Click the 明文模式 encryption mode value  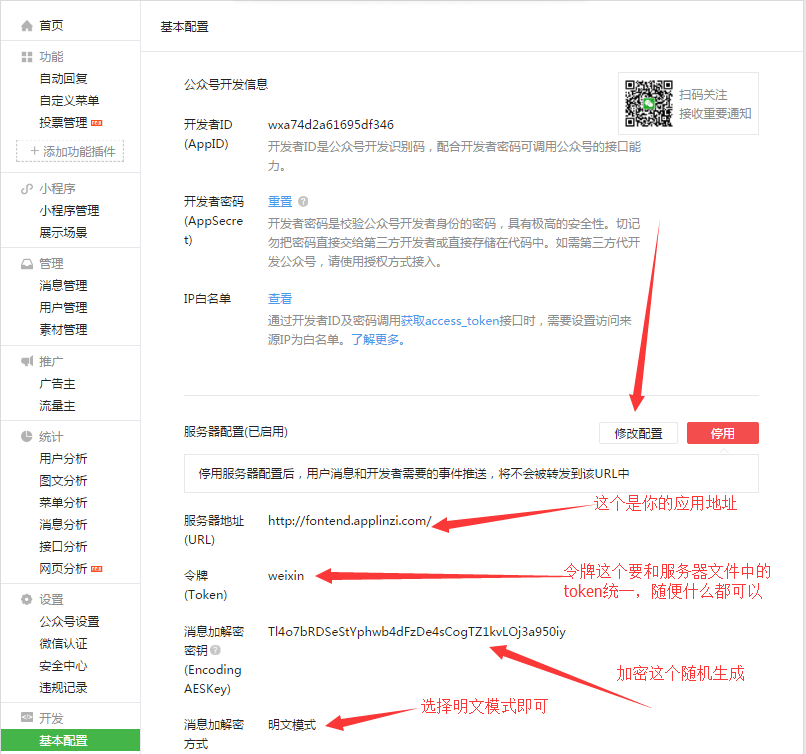(x=292, y=725)
